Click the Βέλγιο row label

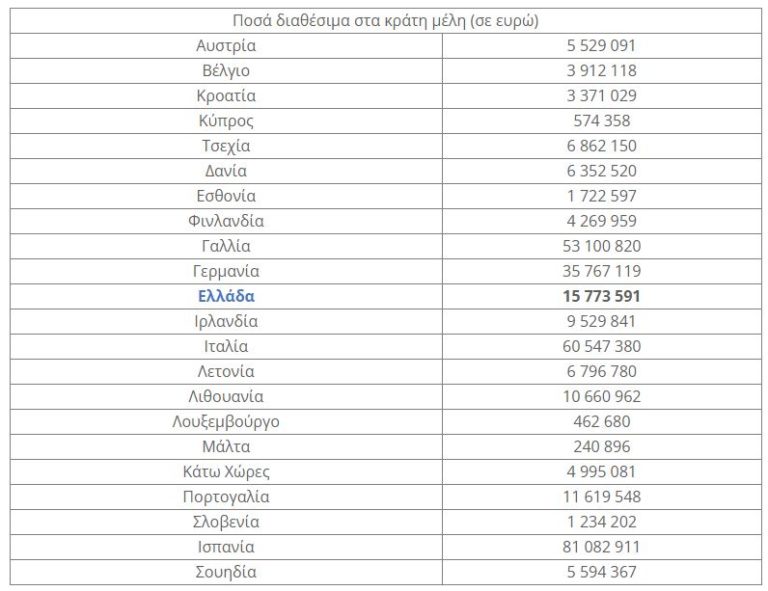click(x=226, y=70)
